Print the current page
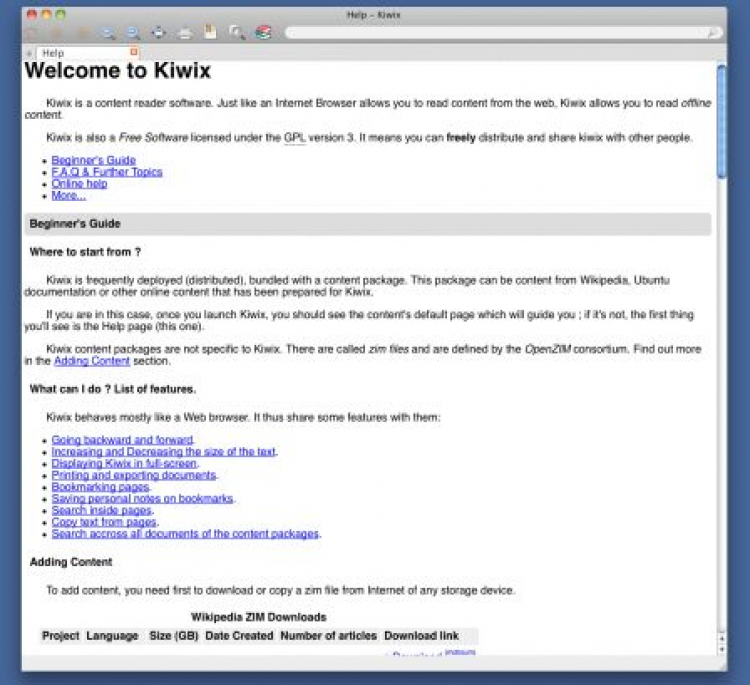 [x=185, y=33]
